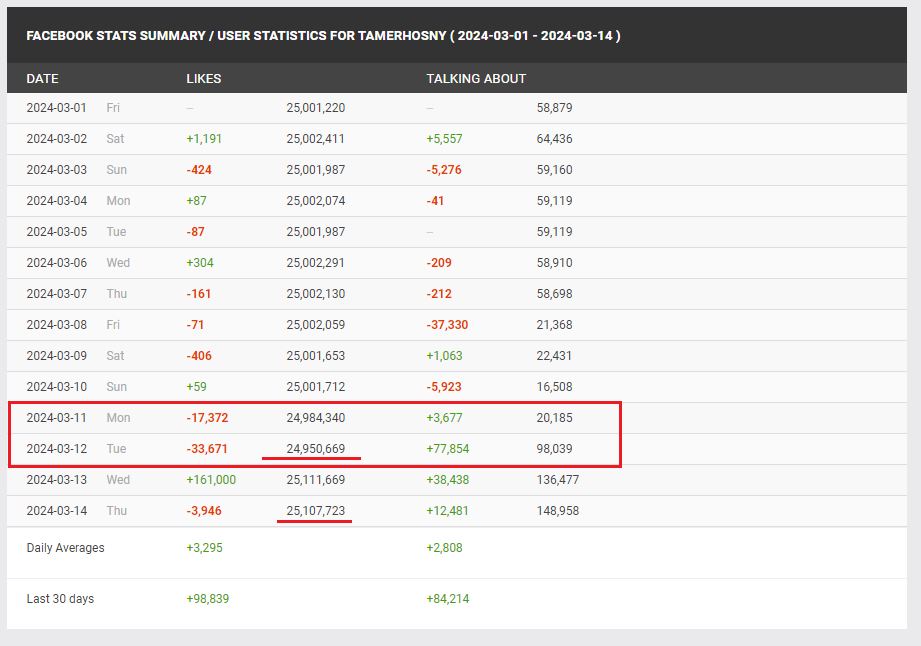Image resolution: width=921 pixels, height=646 pixels.
Task: Click talking about value 21,368
Action: pyautogui.click(x=554, y=325)
